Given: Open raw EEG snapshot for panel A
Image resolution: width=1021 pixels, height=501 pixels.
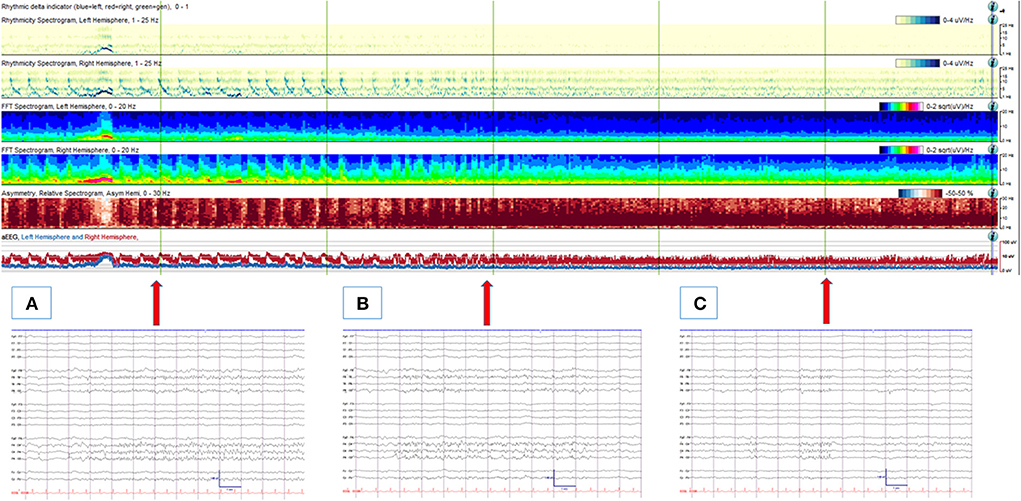Looking at the screenshot, I should pos(158,414).
